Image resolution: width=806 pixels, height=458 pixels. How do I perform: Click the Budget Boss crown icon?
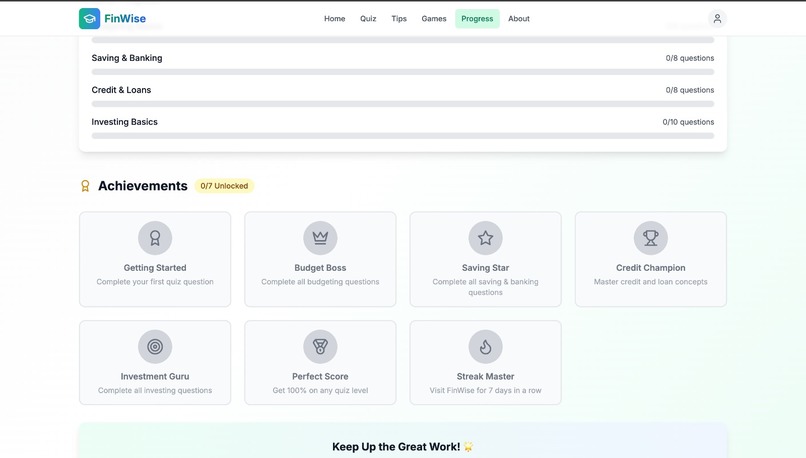pos(320,238)
